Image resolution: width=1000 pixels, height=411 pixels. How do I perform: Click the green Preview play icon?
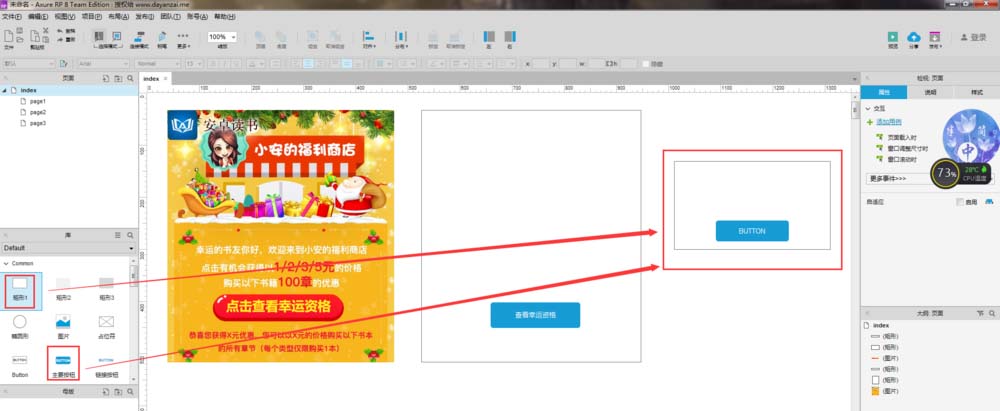tap(893, 37)
